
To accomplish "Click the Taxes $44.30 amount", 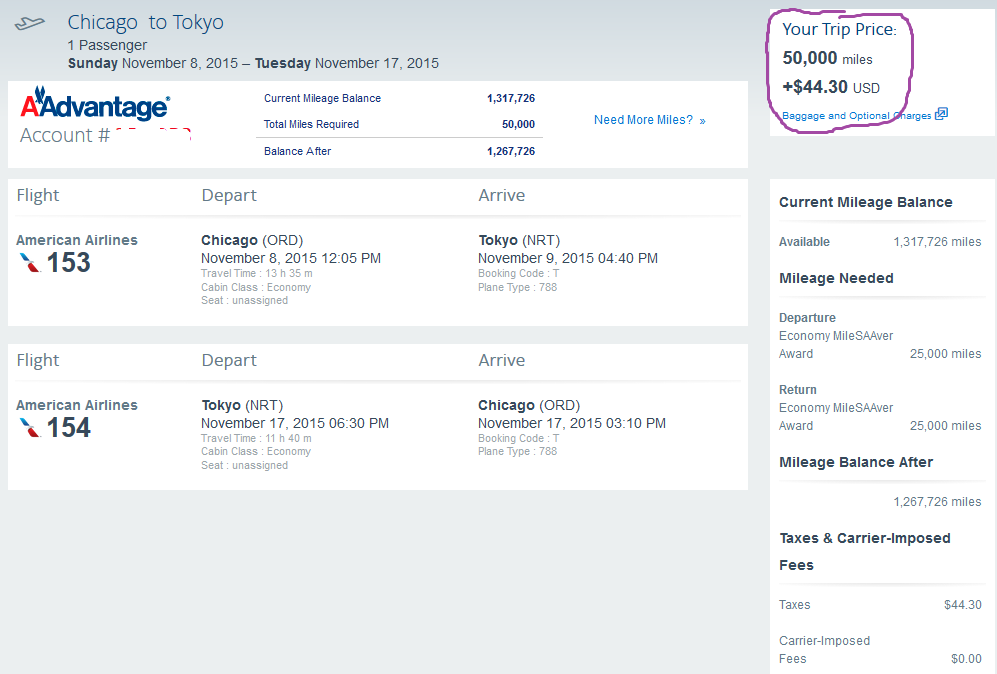I will click(963, 605).
